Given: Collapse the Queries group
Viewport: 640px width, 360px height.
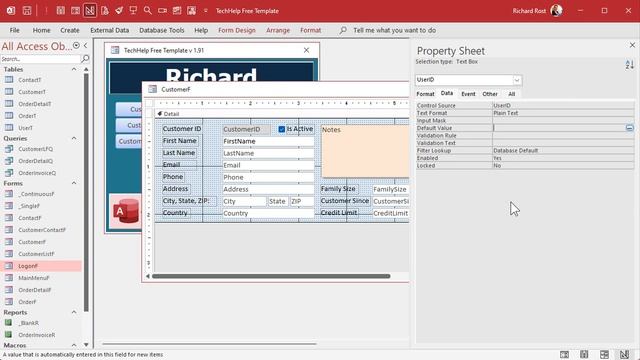Looking at the screenshot, I should (74, 138).
